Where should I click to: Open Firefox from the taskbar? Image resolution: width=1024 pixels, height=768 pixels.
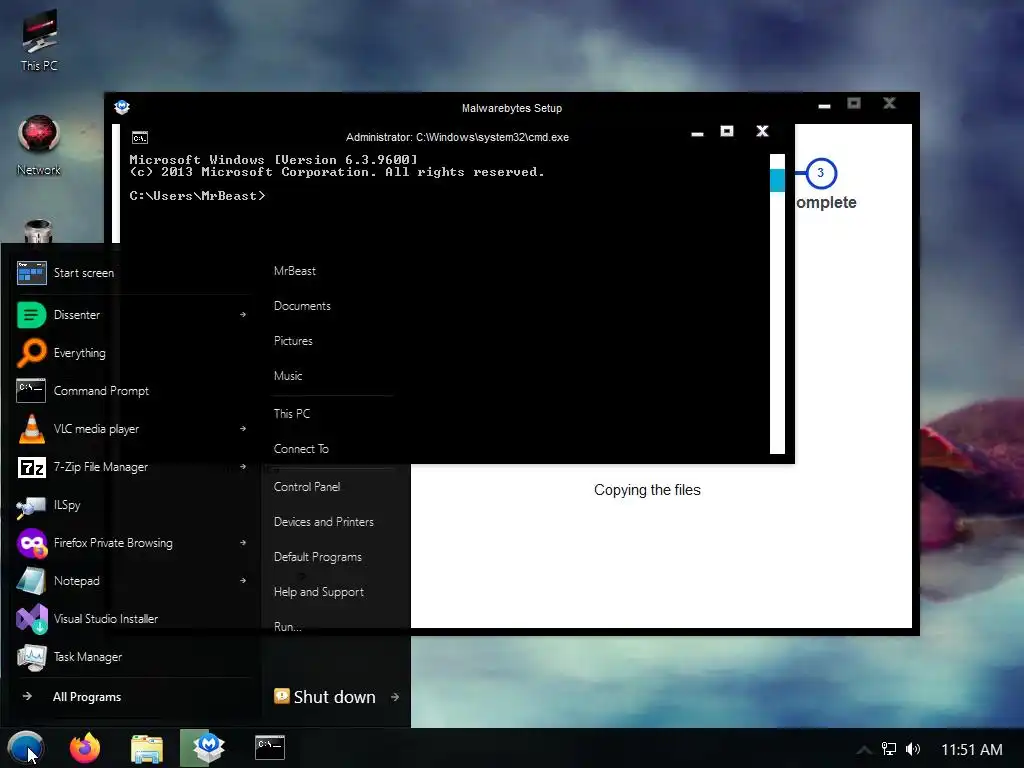(85, 748)
